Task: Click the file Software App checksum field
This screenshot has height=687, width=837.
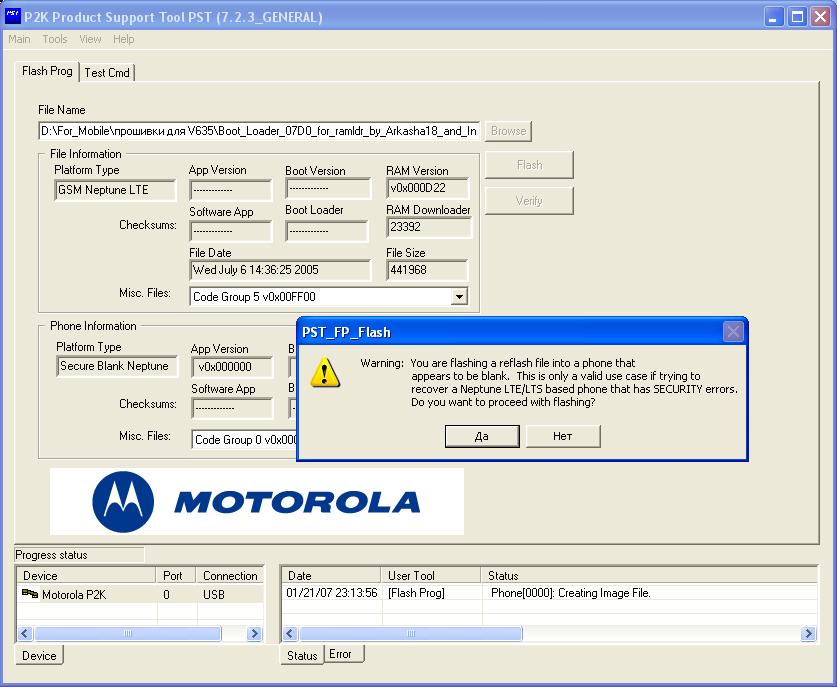Action: [x=231, y=231]
